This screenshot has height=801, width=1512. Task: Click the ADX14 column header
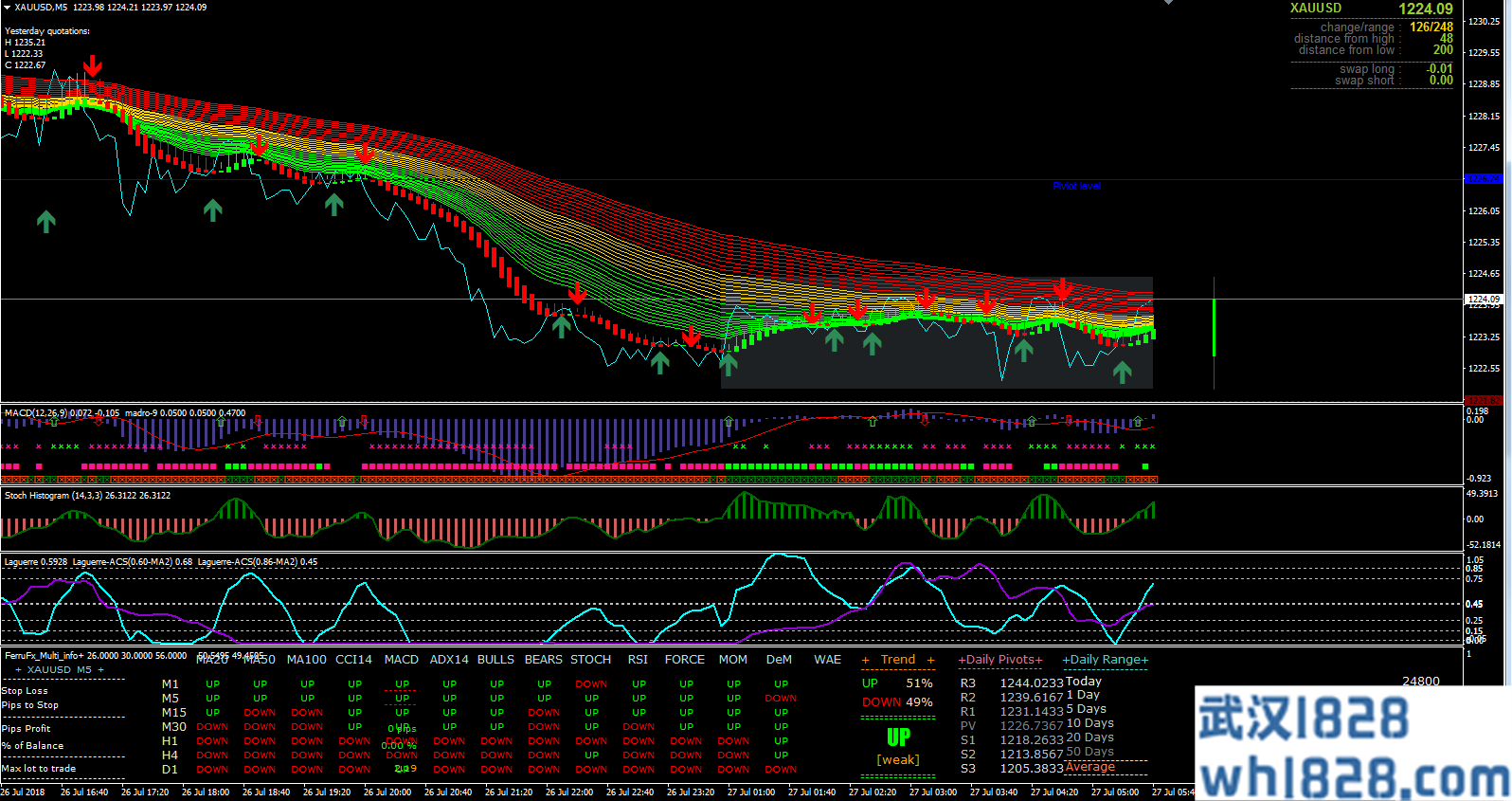click(449, 660)
